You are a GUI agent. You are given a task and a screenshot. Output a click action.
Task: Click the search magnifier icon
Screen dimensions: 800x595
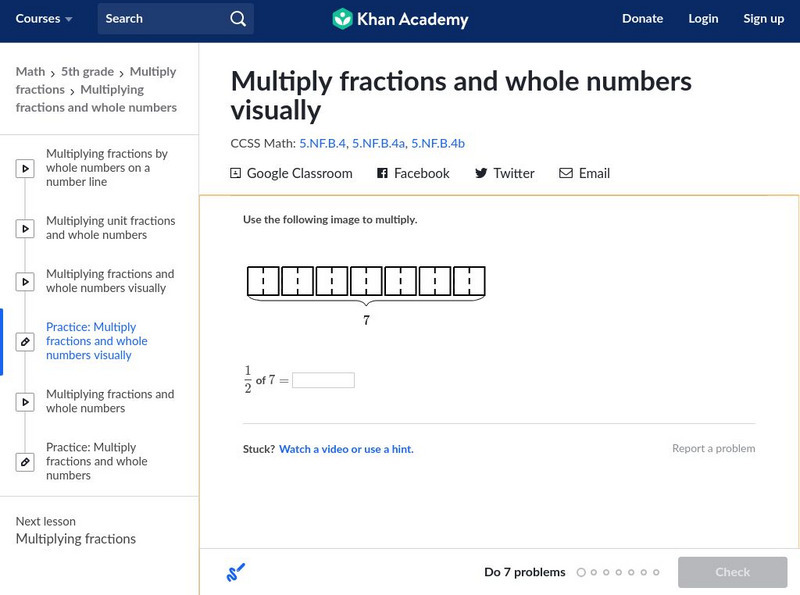[x=237, y=19]
